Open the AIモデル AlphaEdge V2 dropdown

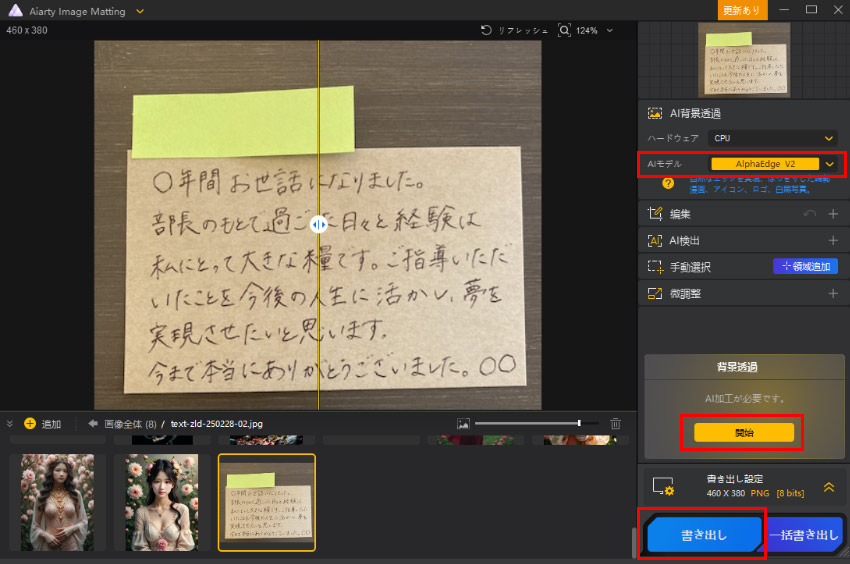click(x=772, y=164)
